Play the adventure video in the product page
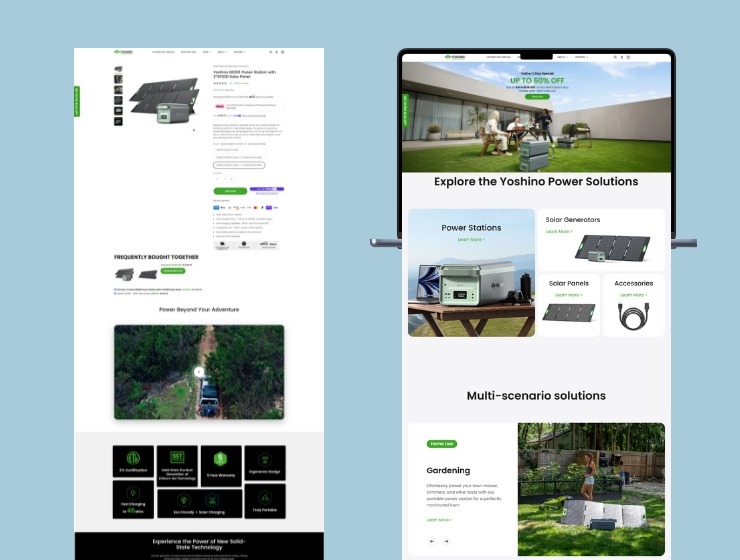Image resolution: width=740 pixels, height=560 pixels. pos(198,372)
